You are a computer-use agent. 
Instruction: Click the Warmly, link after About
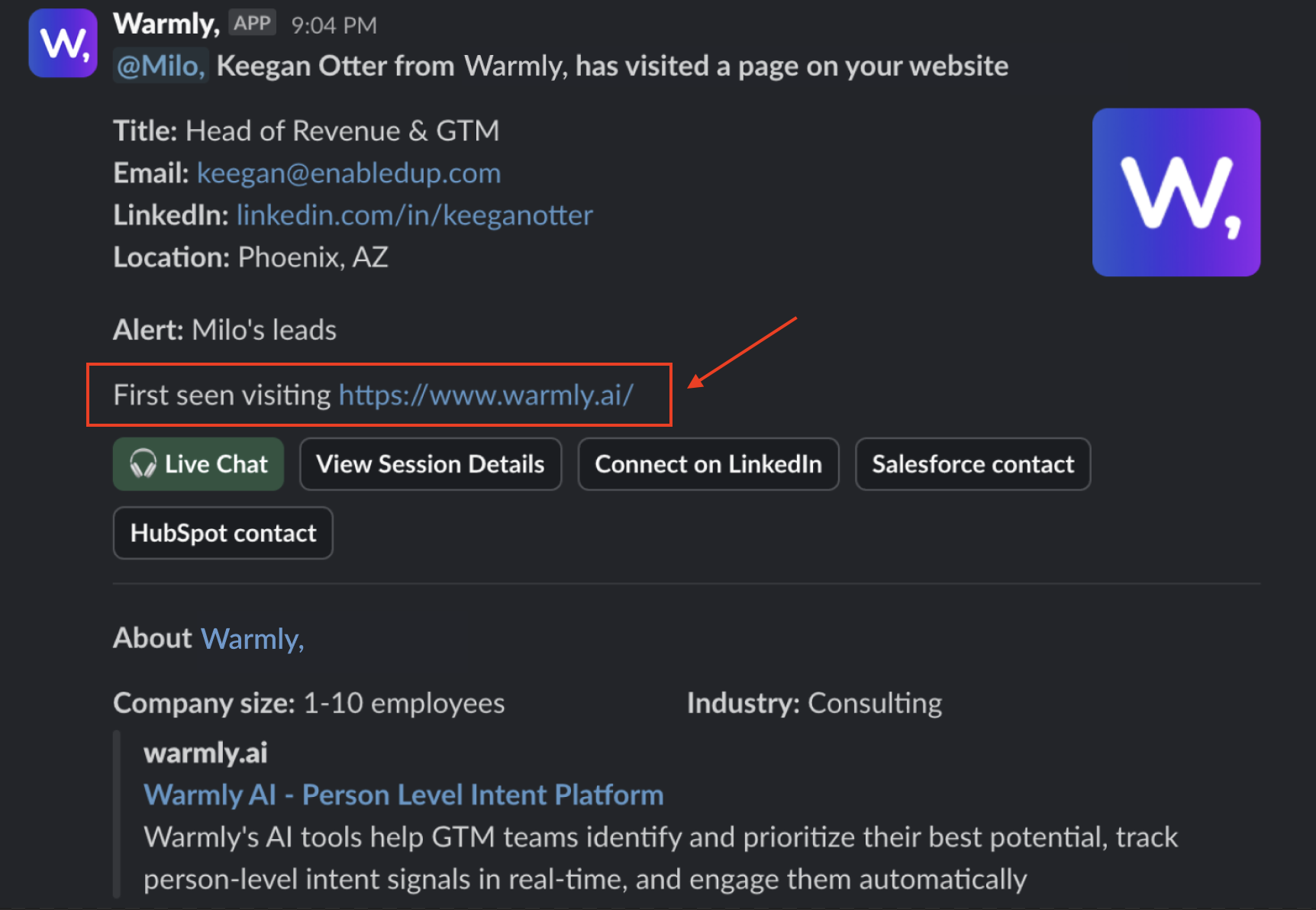coord(252,638)
